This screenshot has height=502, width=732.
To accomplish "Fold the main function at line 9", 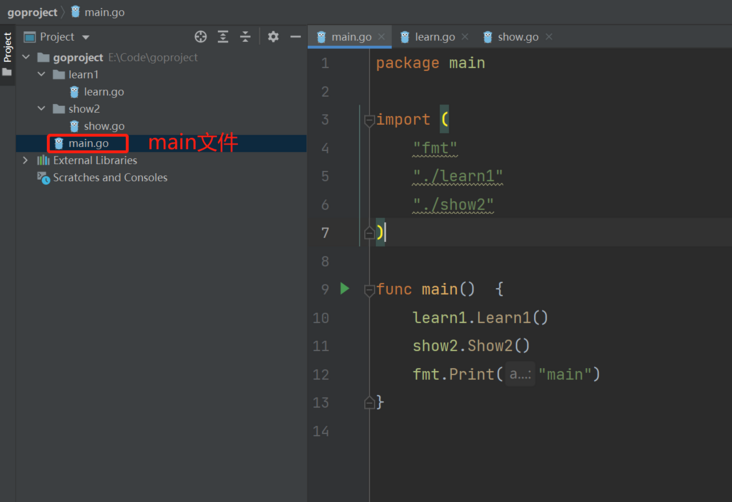I will (x=369, y=290).
